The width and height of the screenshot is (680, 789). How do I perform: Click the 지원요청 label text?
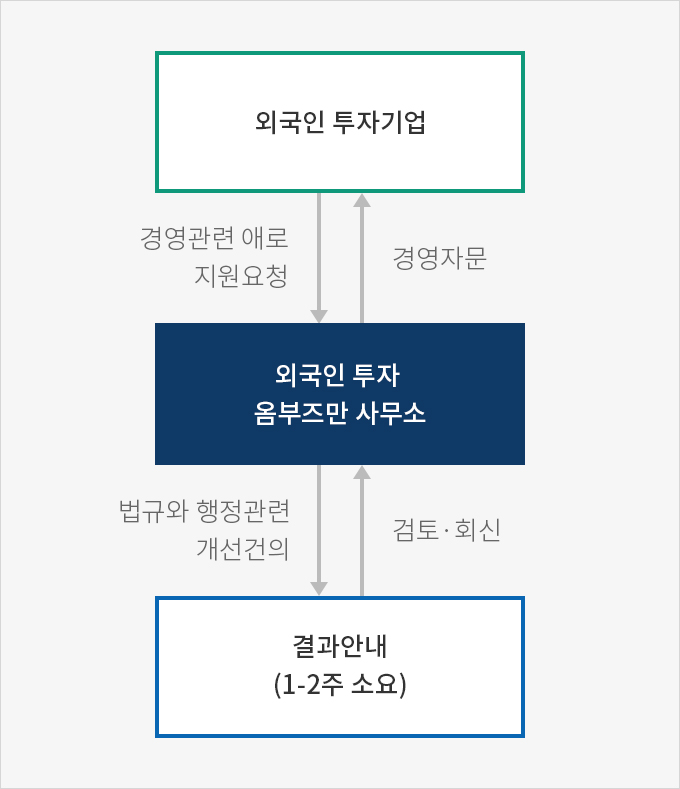(241, 276)
